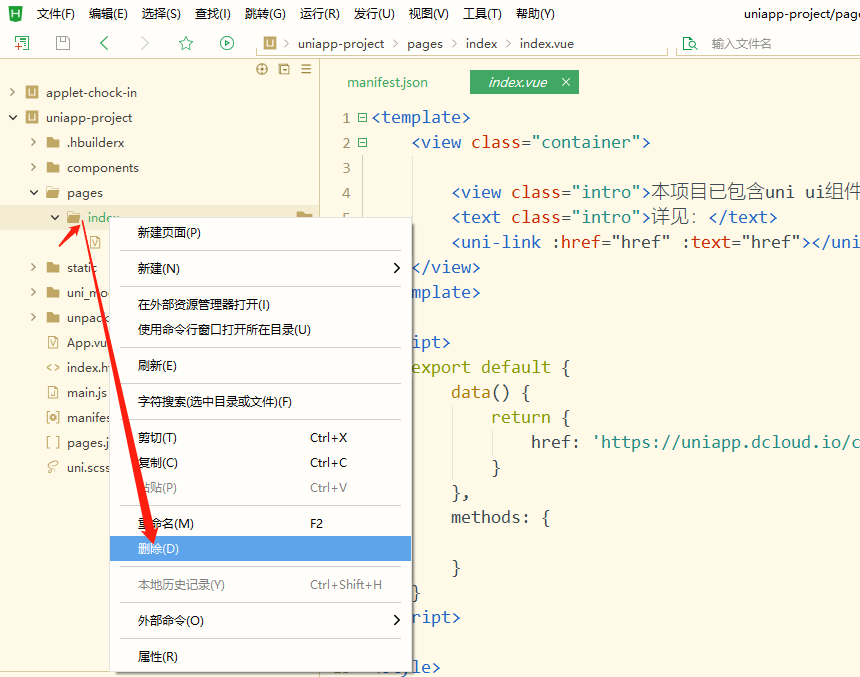Click the index breadcrumb segment
860x677 pixels.
481,44
